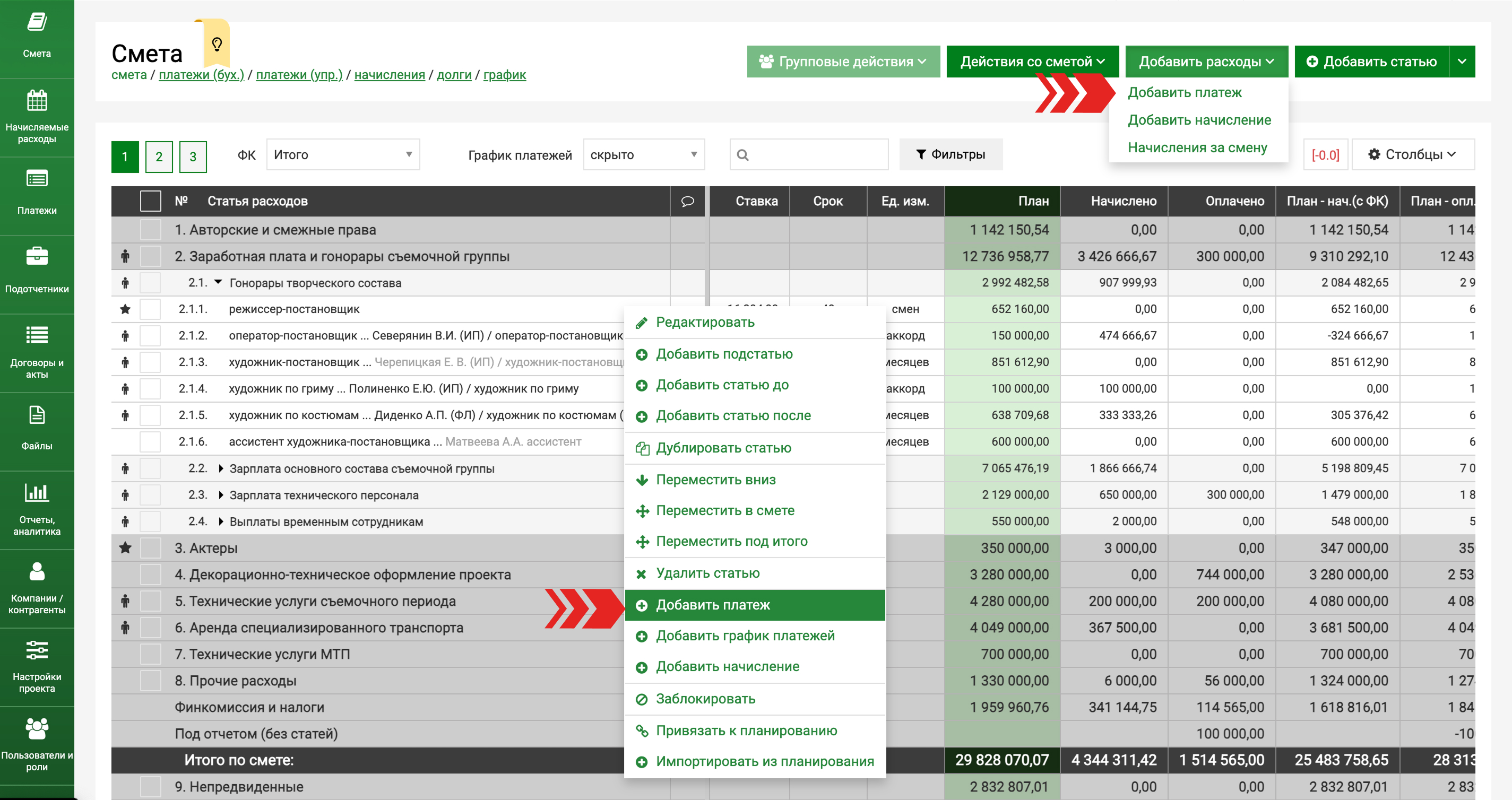This screenshot has width=1512, height=800.
Task: Open the платежи (бух.) link
Action: point(201,75)
